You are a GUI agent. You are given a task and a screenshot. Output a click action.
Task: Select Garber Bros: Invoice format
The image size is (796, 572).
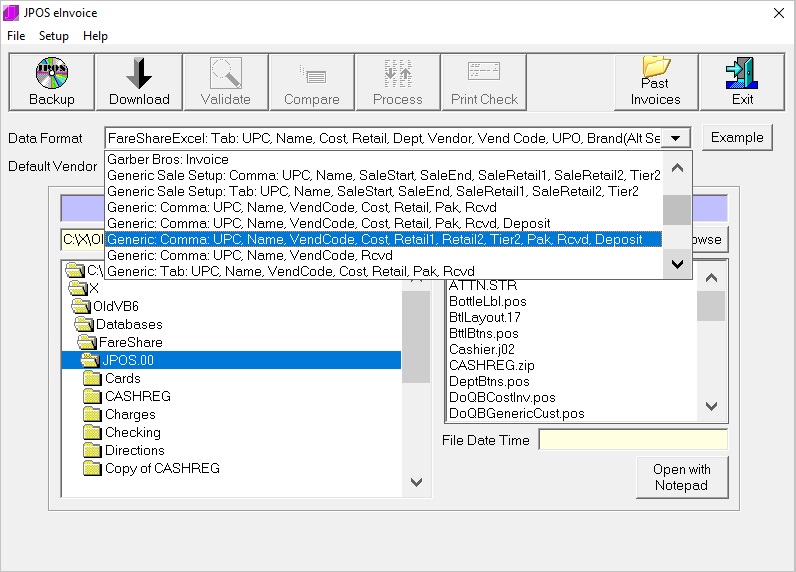[x=383, y=159]
